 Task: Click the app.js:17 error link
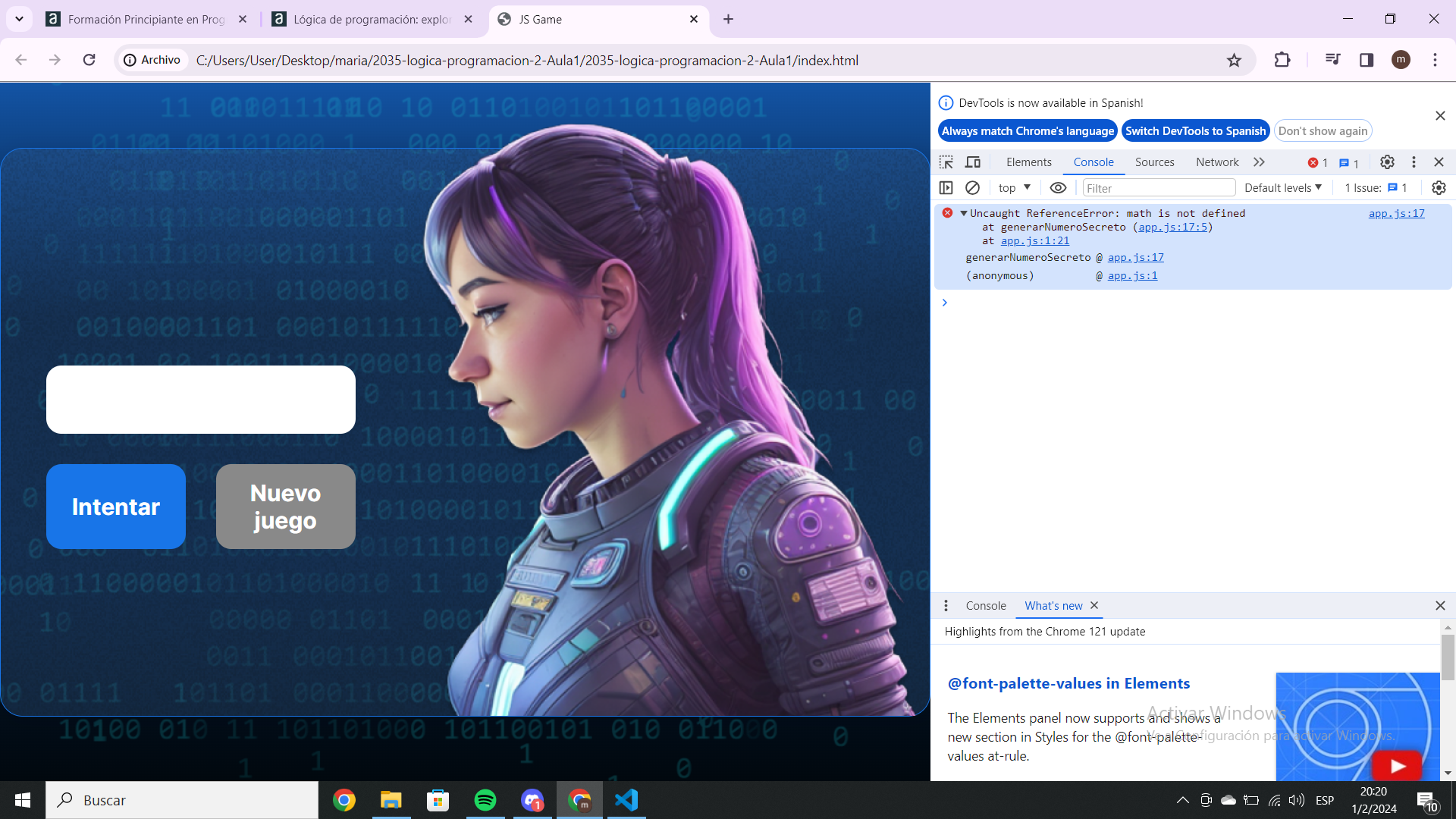(x=1397, y=212)
